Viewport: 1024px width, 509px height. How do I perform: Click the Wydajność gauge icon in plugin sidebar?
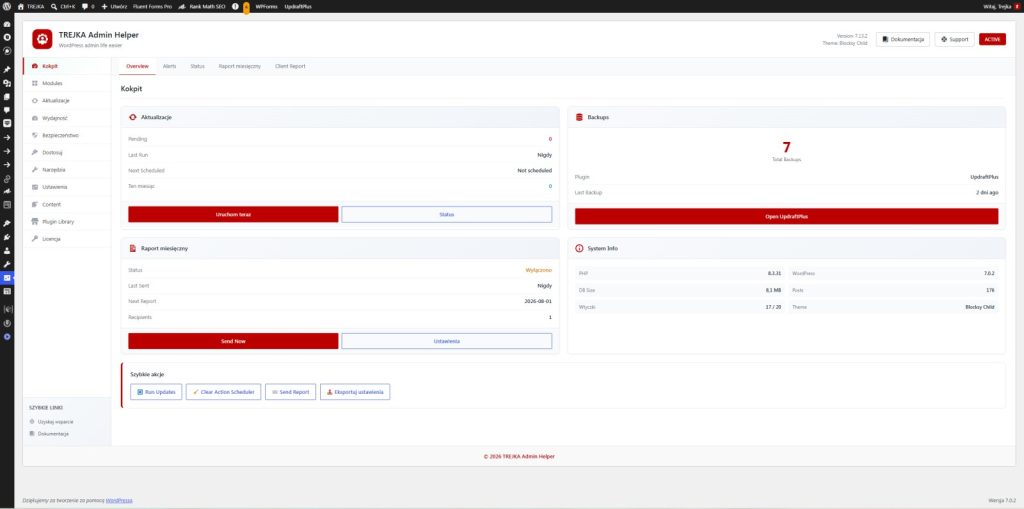pos(35,118)
